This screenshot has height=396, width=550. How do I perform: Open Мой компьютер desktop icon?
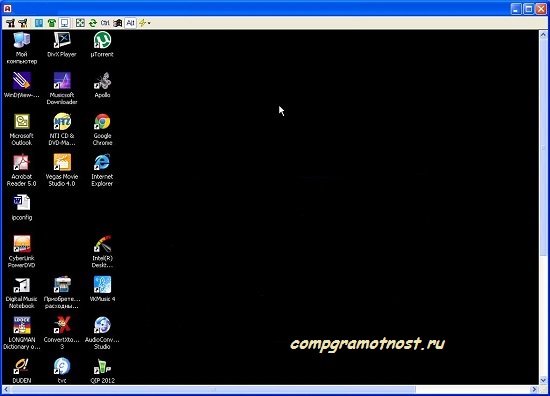pyautogui.click(x=21, y=48)
